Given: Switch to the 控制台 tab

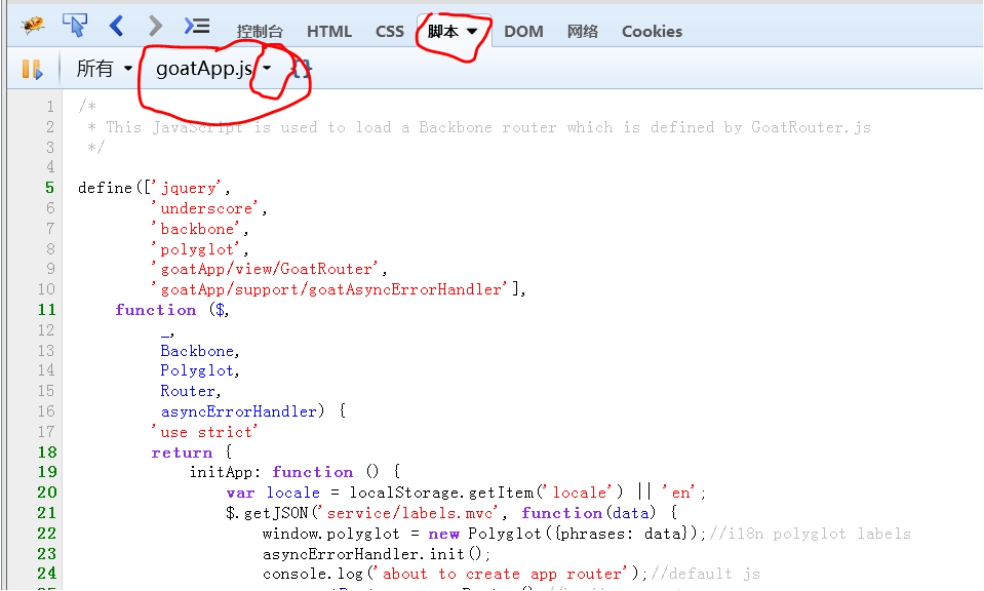Looking at the screenshot, I should (260, 31).
